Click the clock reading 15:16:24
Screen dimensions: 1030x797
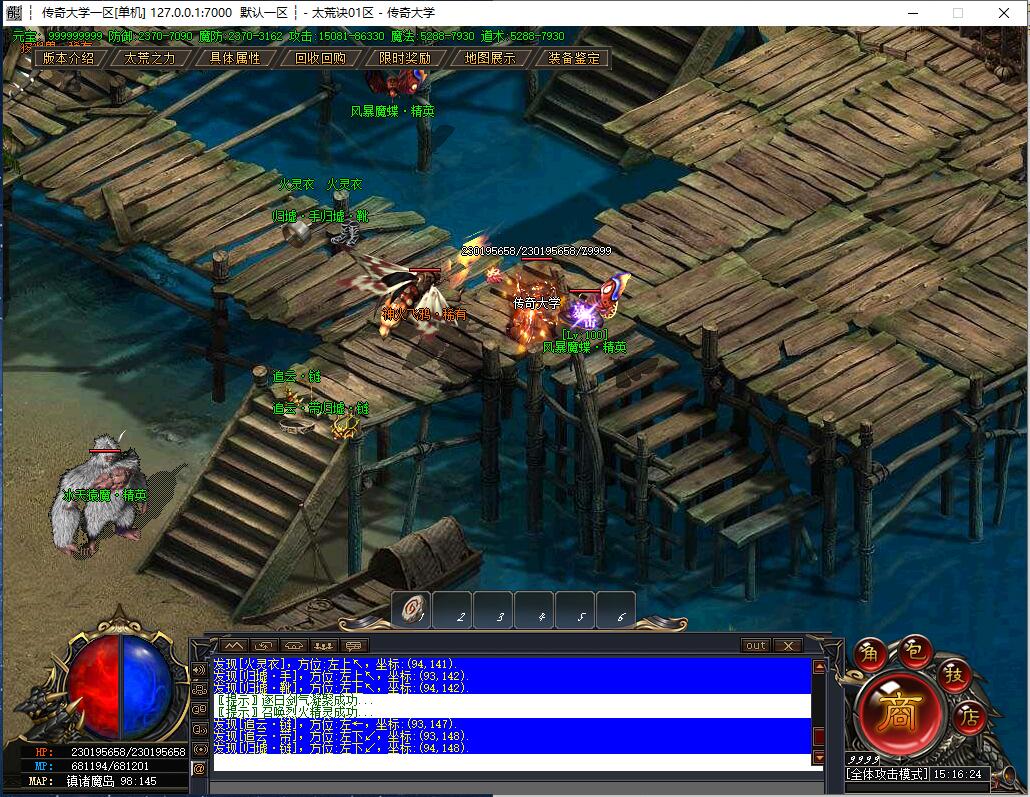pyautogui.click(x=957, y=774)
